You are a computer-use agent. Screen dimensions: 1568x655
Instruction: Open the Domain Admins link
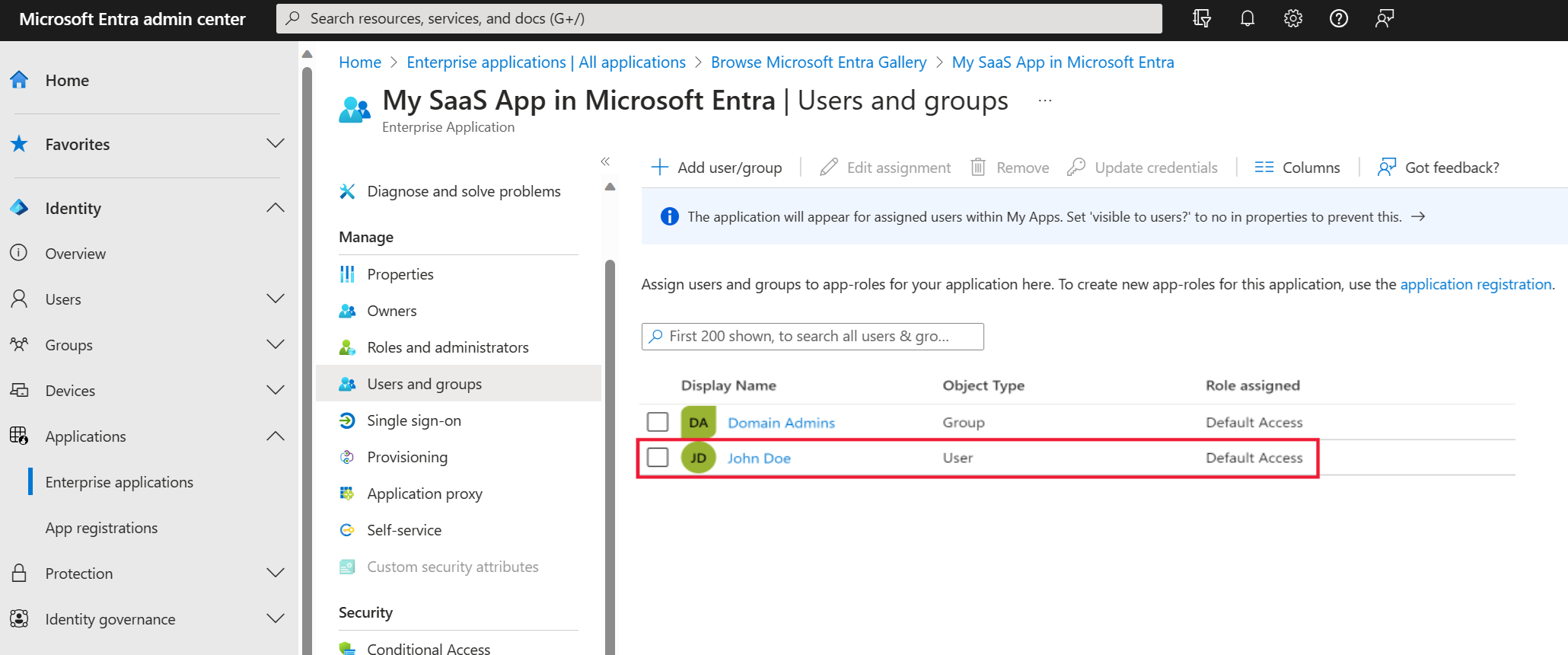782,423
